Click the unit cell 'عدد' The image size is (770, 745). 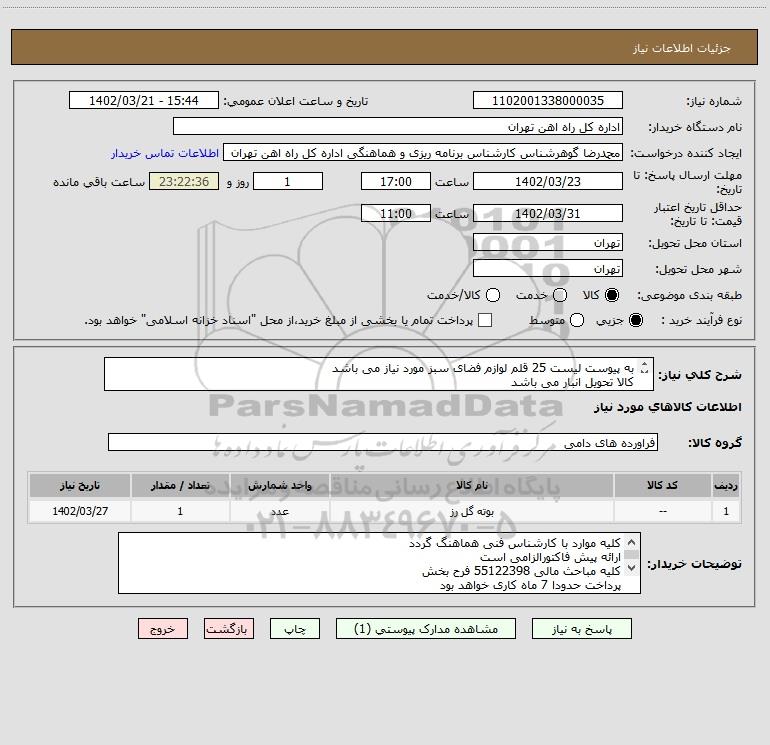(x=280, y=511)
